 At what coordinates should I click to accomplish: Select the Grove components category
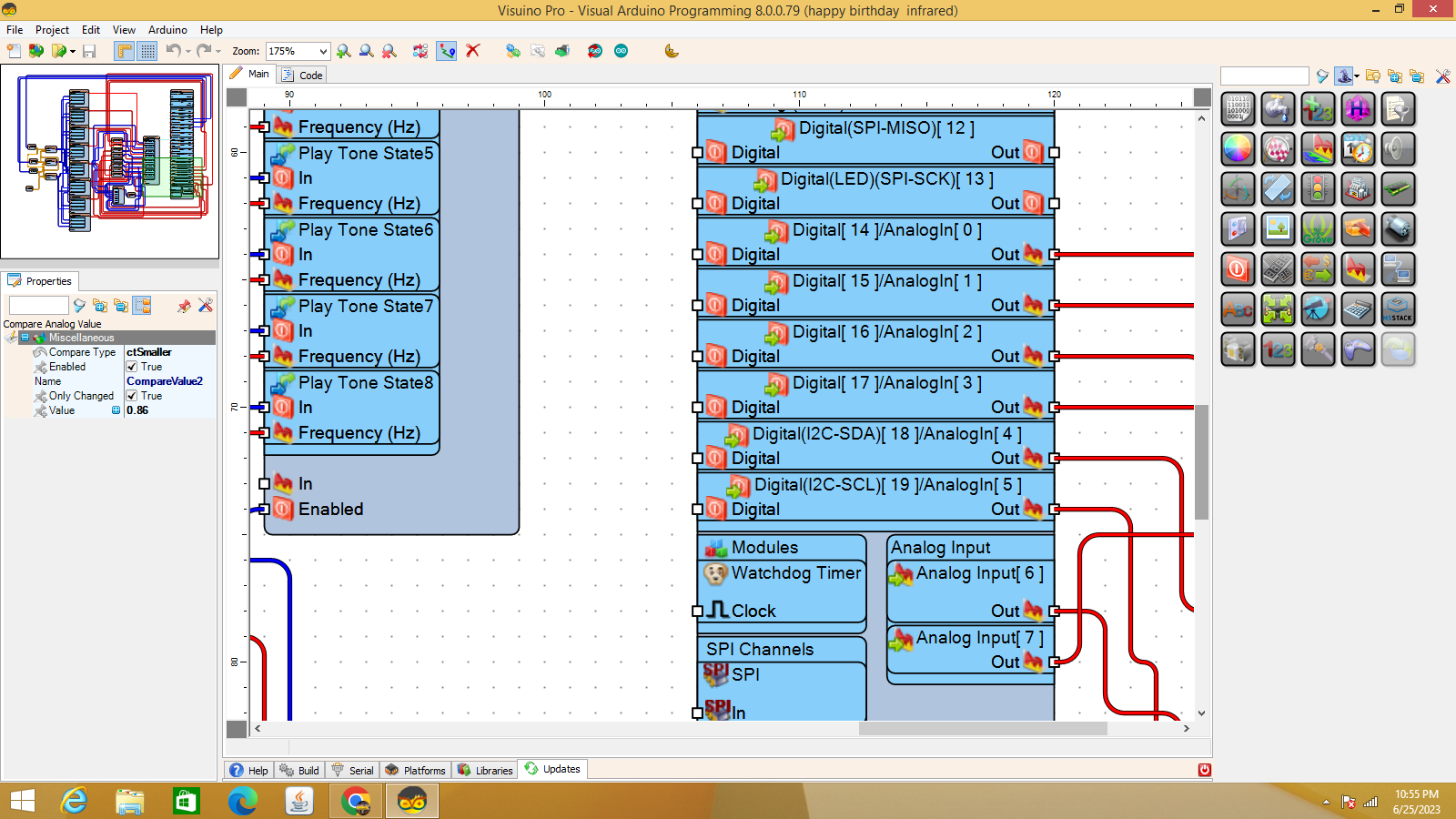point(1318,229)
